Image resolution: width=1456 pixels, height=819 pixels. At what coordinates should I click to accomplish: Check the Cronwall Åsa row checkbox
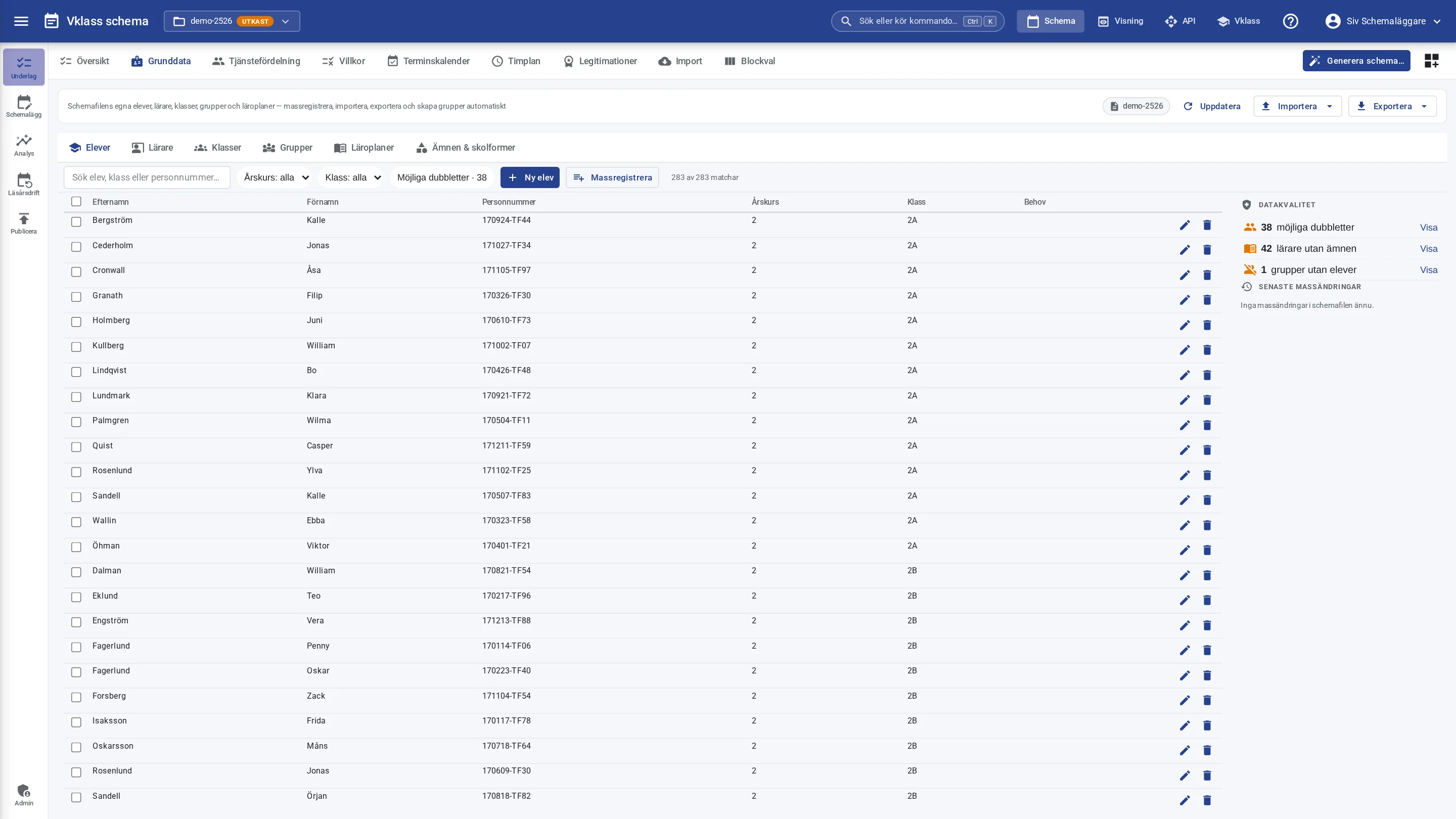tap(76, 272)
